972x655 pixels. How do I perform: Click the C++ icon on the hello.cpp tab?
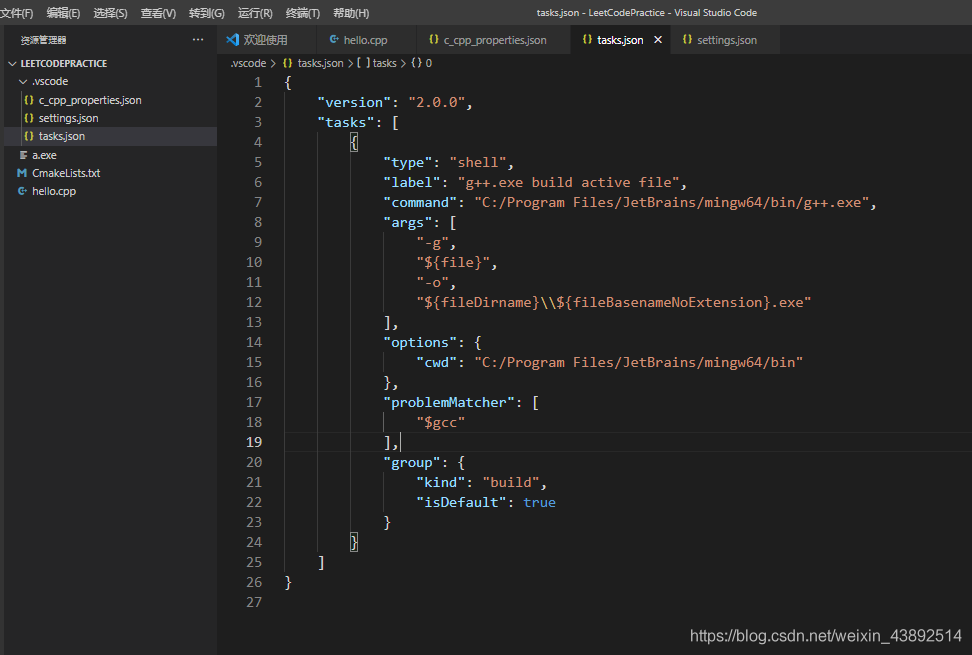pos(333,40)
